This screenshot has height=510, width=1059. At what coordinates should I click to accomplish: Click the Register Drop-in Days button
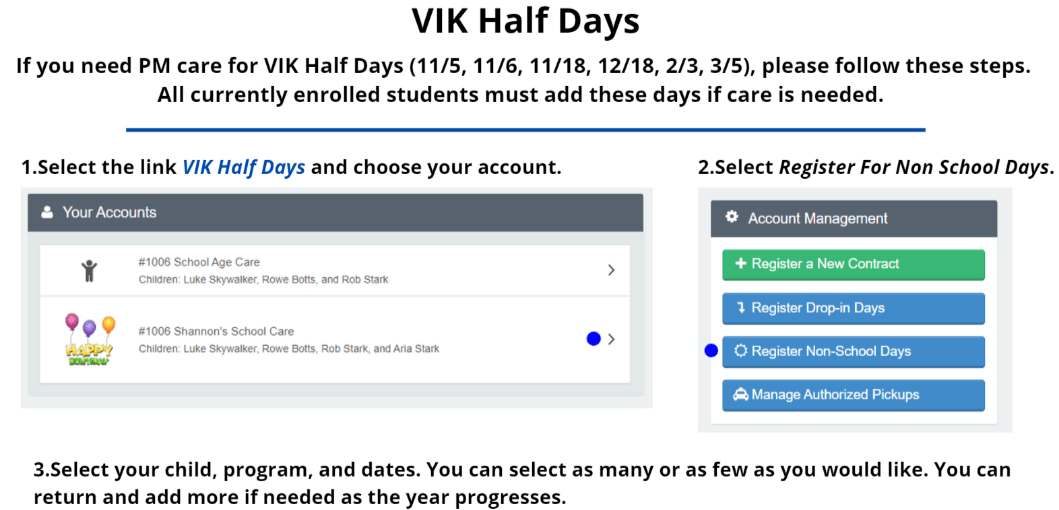pos(854,308)
